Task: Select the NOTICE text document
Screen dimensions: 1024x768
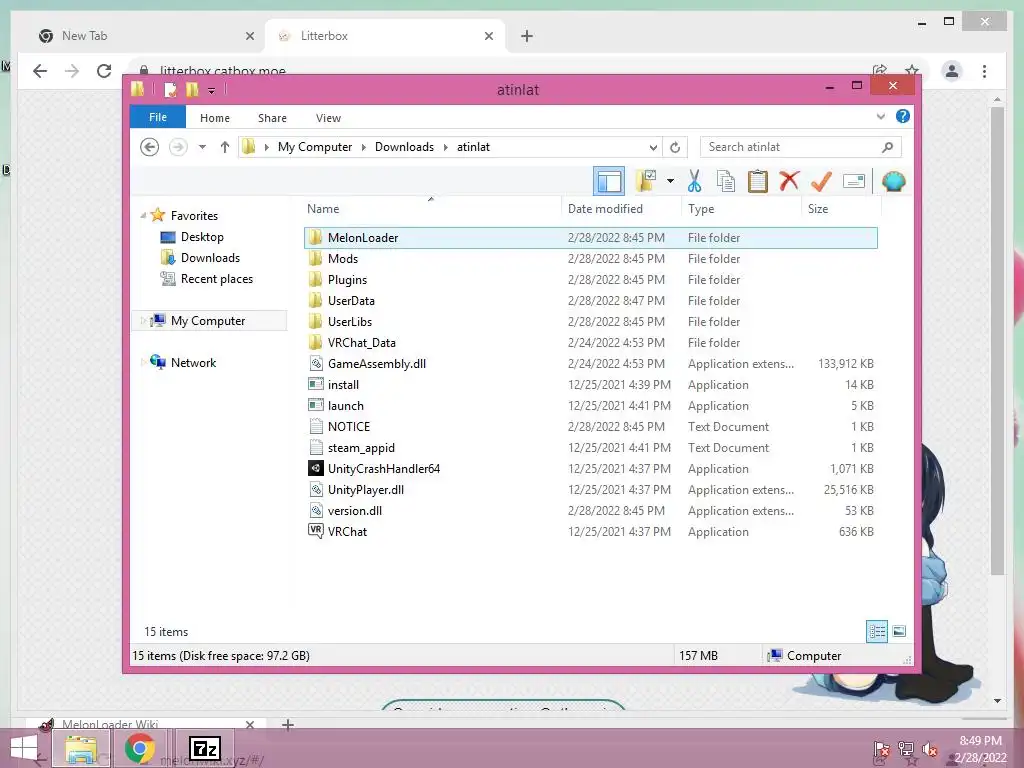Action: [591, 426]
